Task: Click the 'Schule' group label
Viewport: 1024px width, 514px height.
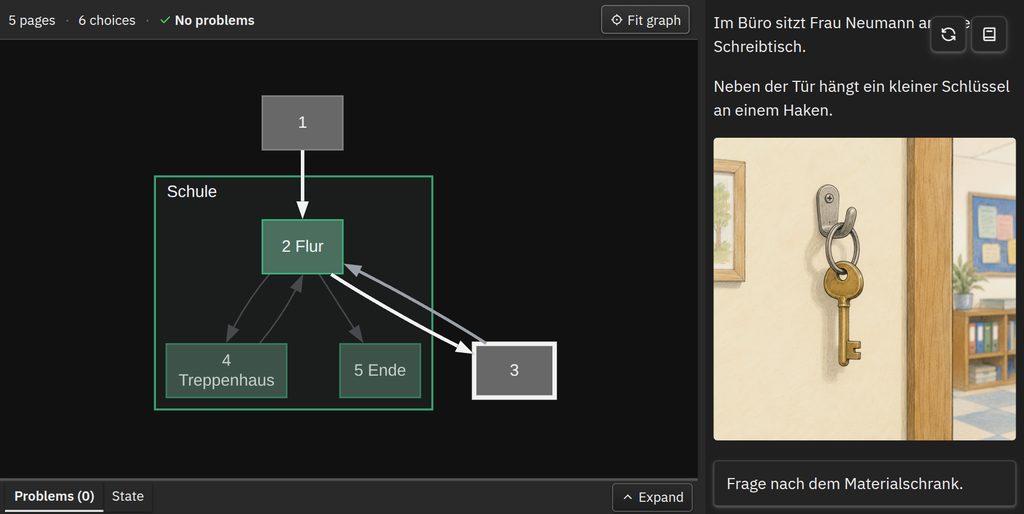Action: (x=191, y=191)
